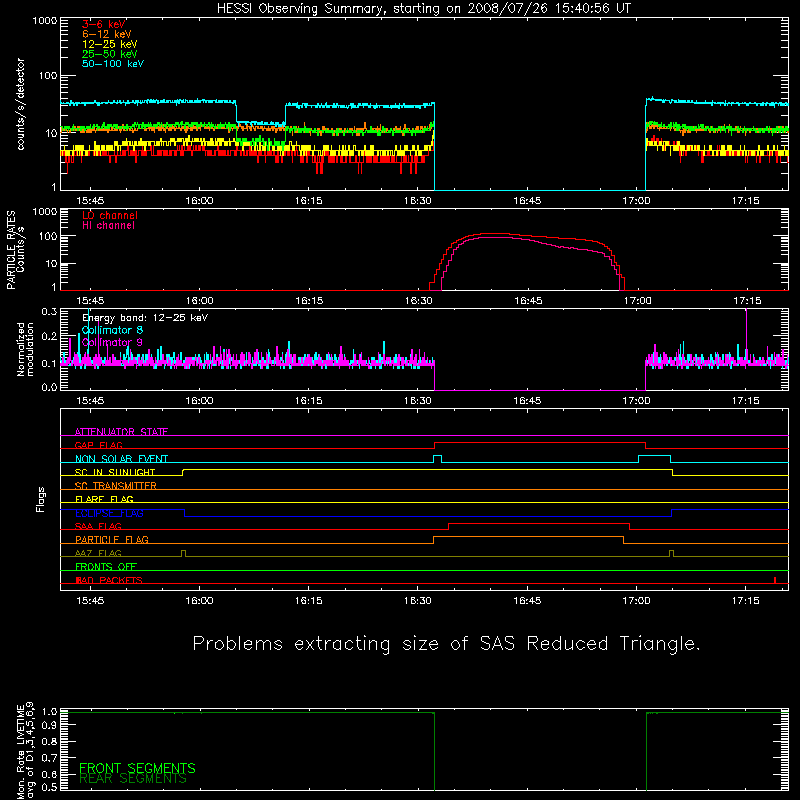Select the HI channel legend label
This screenshot has width=800, height=800.
pyautogui.click(x=108, y=226)
